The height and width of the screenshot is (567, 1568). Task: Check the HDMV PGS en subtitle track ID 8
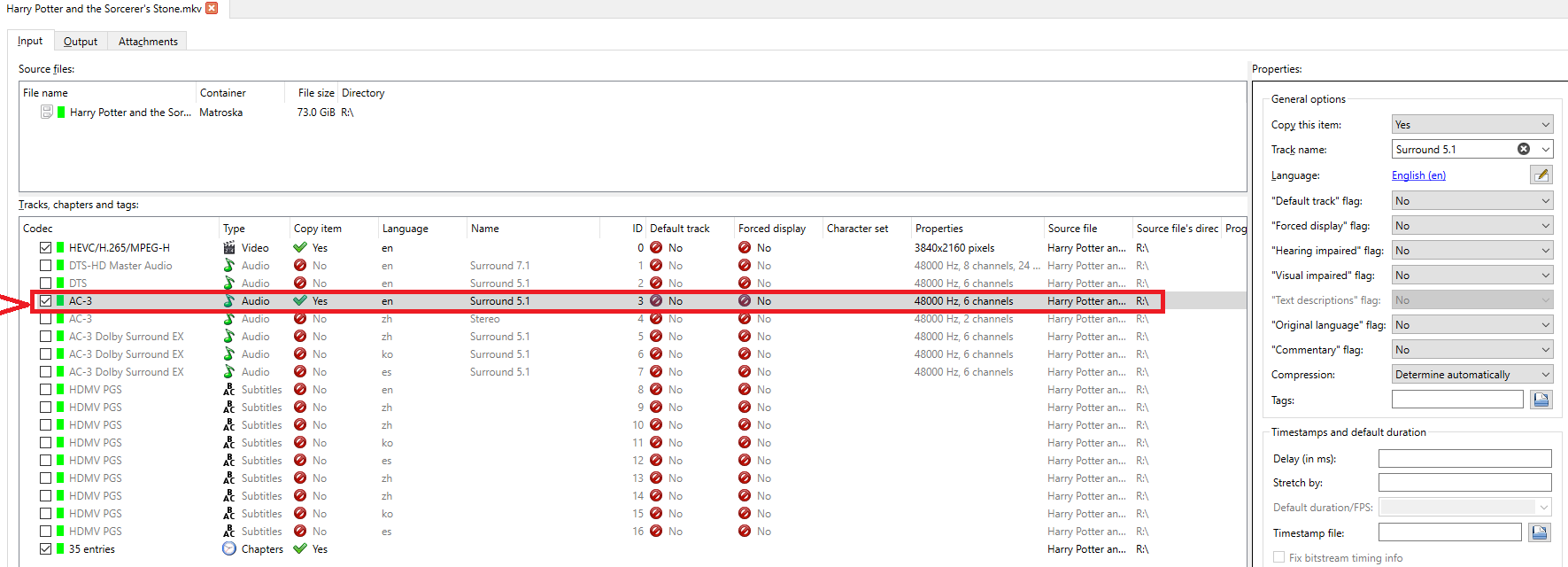(x=45, y=390)
